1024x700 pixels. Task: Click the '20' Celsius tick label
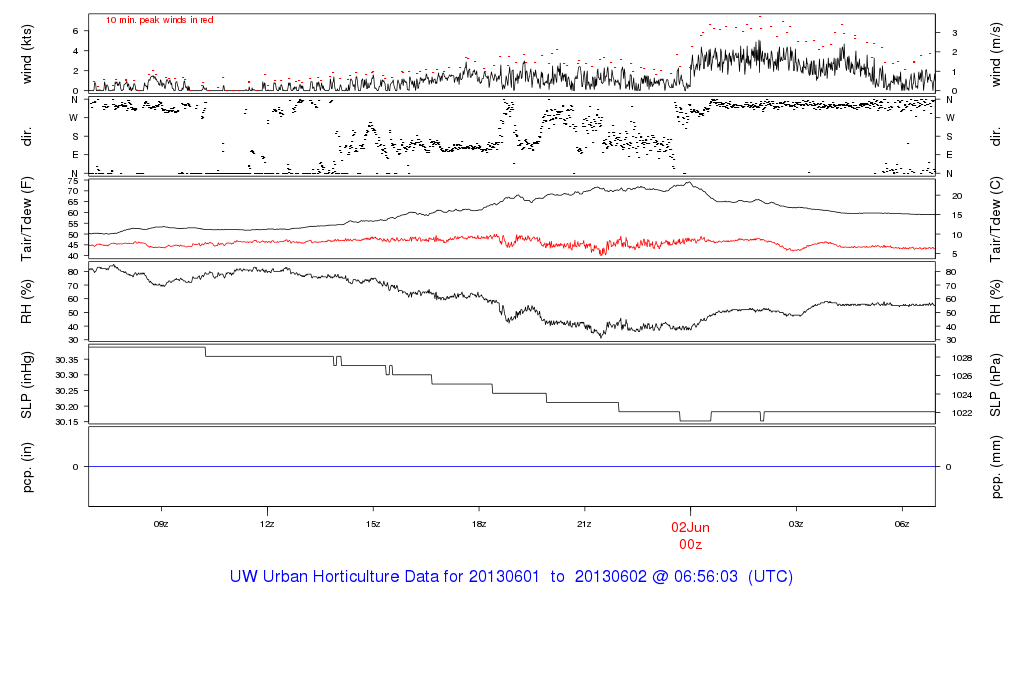click(957, 196)
